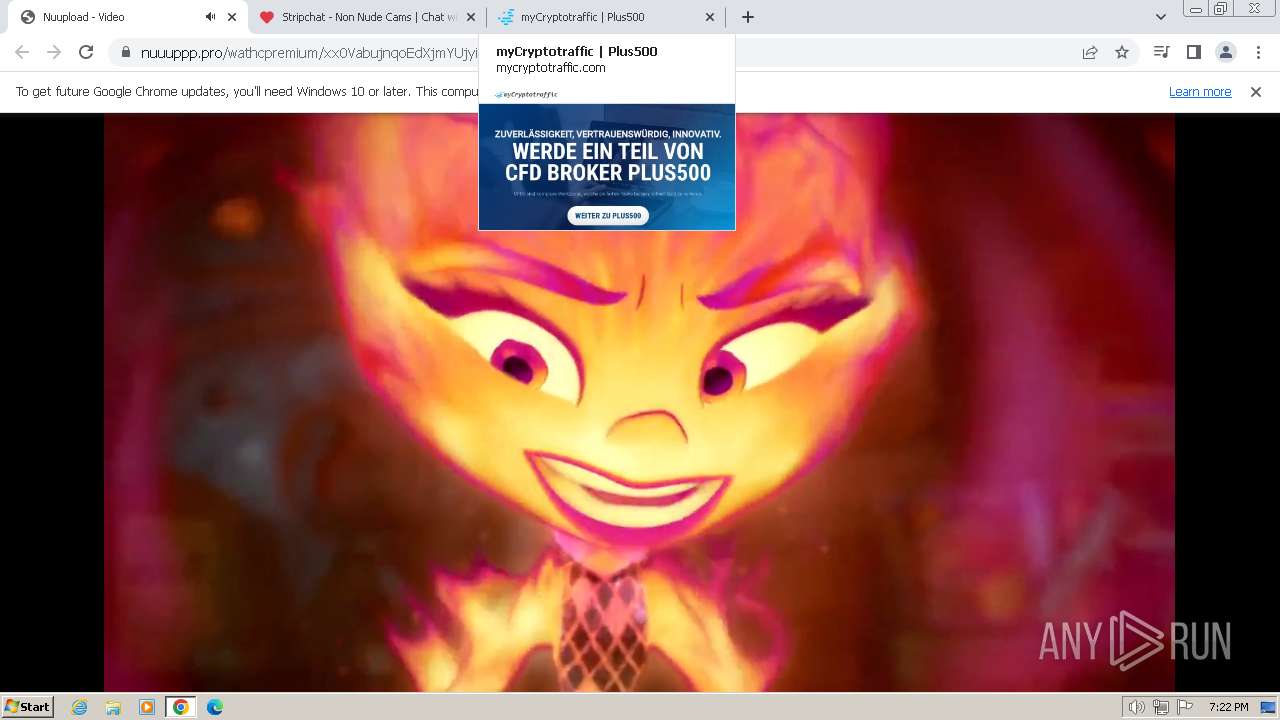
Task: Share this page via share icon
Action: (1090, 52)
